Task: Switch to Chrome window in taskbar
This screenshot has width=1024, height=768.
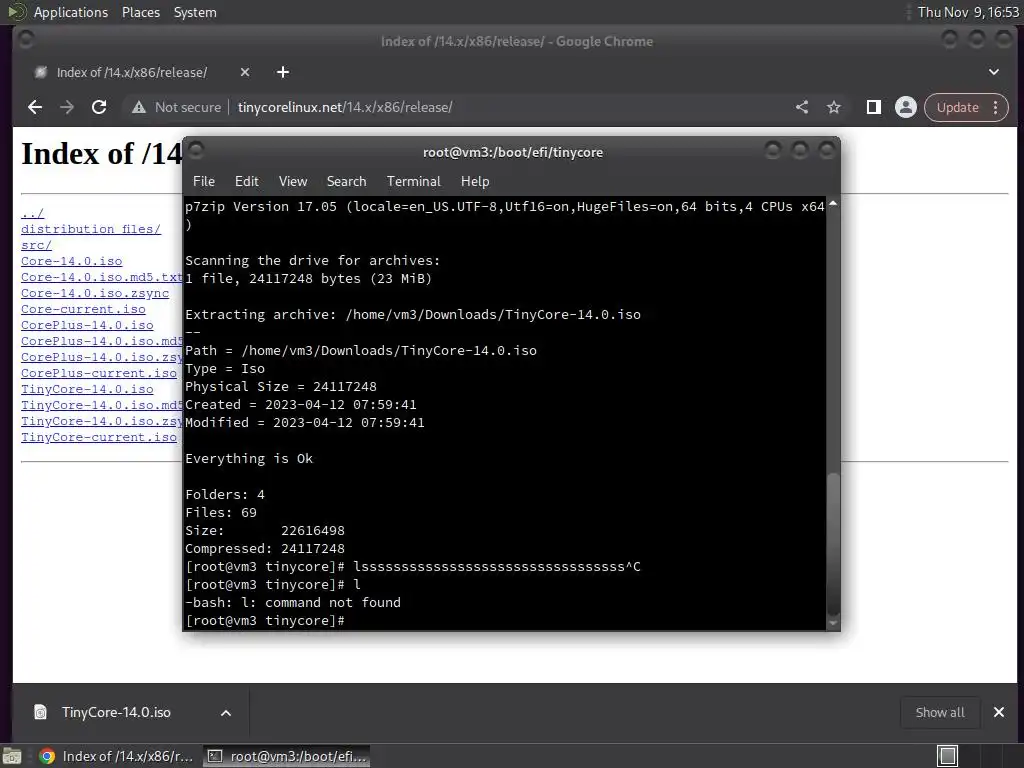Action: tap(118, 756)
